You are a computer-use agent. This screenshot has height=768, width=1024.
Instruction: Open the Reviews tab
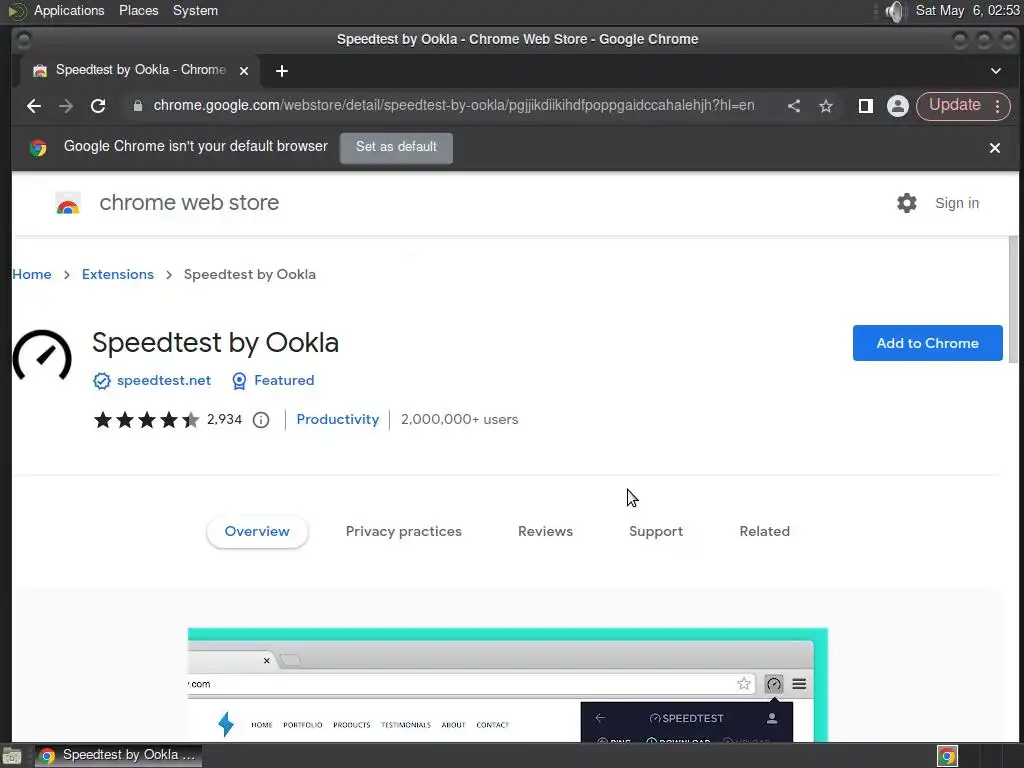pos(545,532)
